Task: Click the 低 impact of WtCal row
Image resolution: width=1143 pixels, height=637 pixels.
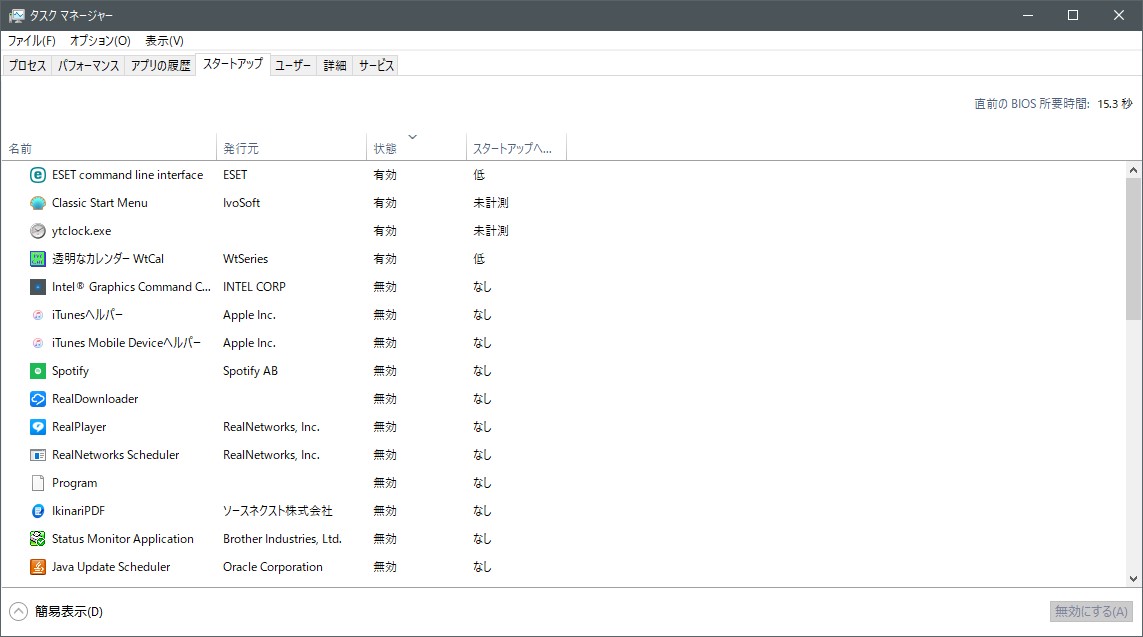Action: point(479,259)
